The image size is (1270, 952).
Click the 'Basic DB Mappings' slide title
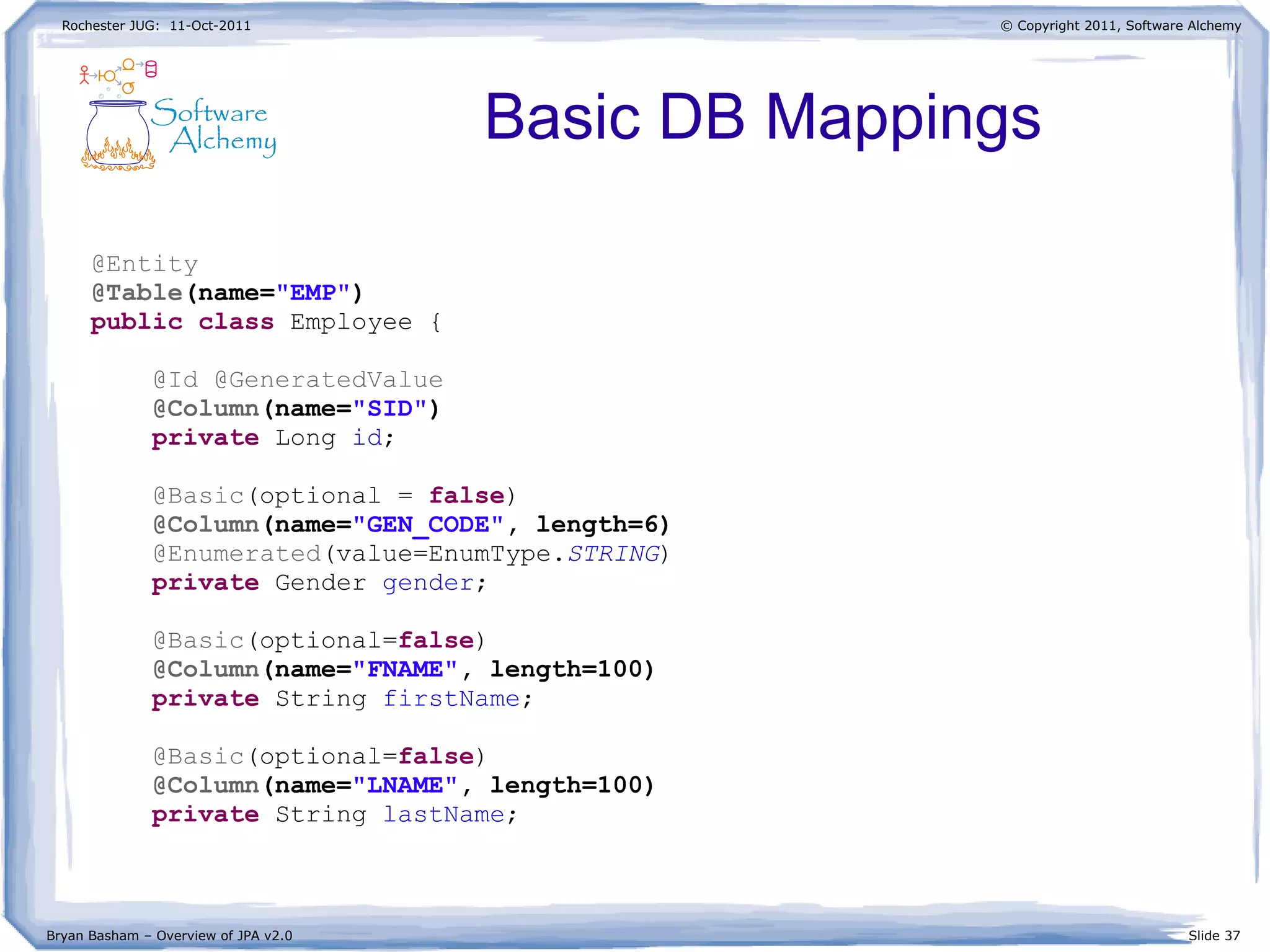pyautogui.click(x=762, y=118)
